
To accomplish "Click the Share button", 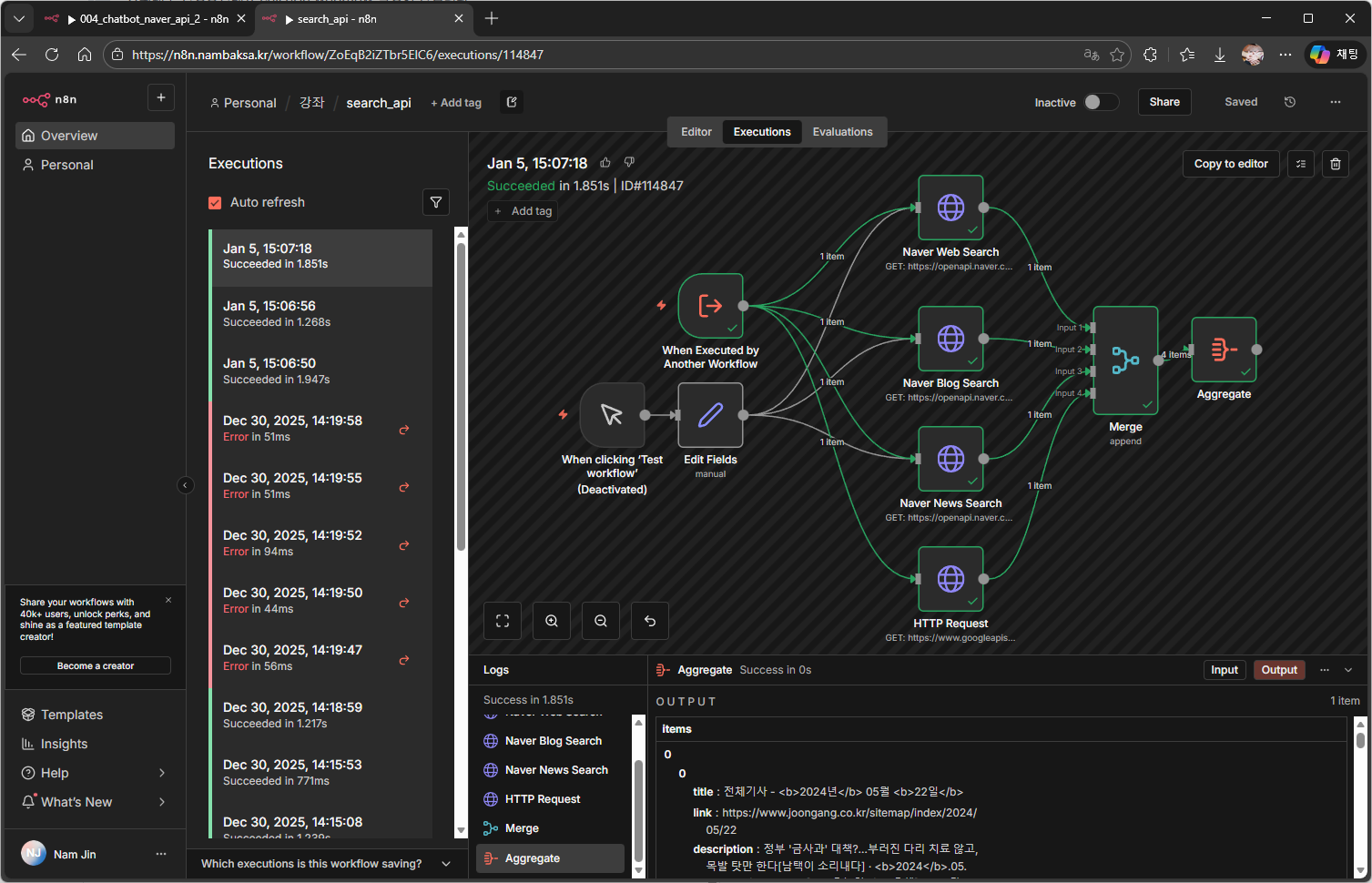I will [x=1164, y=102].
